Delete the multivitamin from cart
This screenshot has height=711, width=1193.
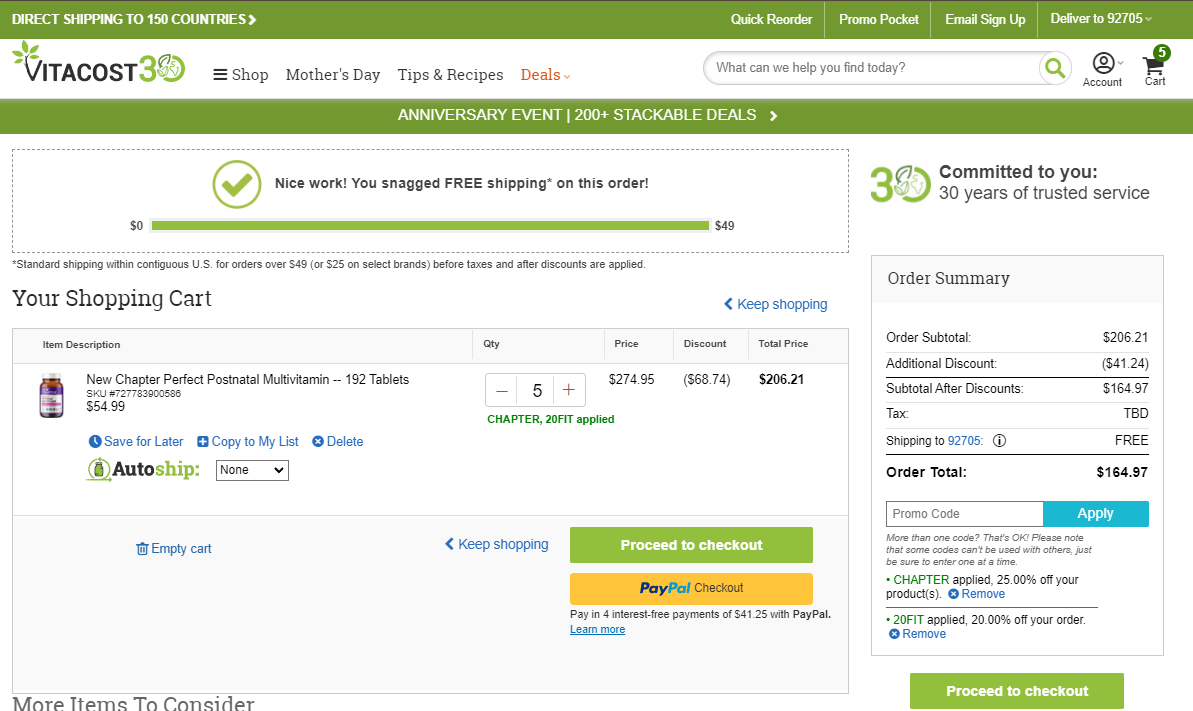pyautogui.click(x=338, y=442)
